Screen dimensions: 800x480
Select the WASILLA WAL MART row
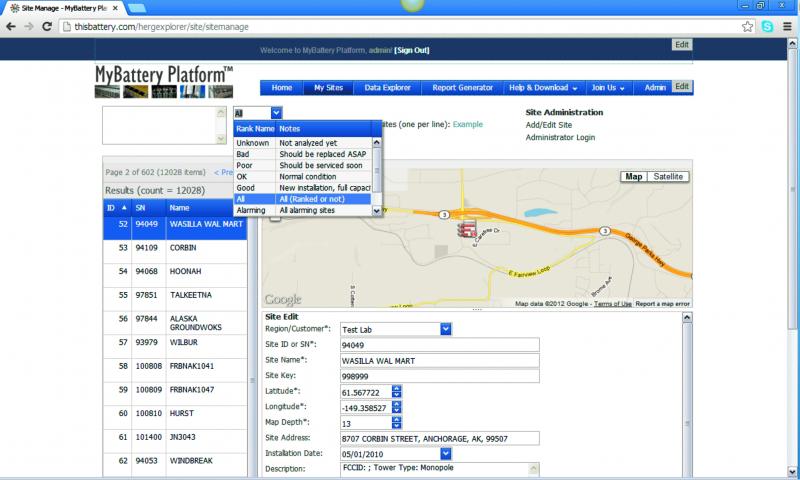coord(175,228)
